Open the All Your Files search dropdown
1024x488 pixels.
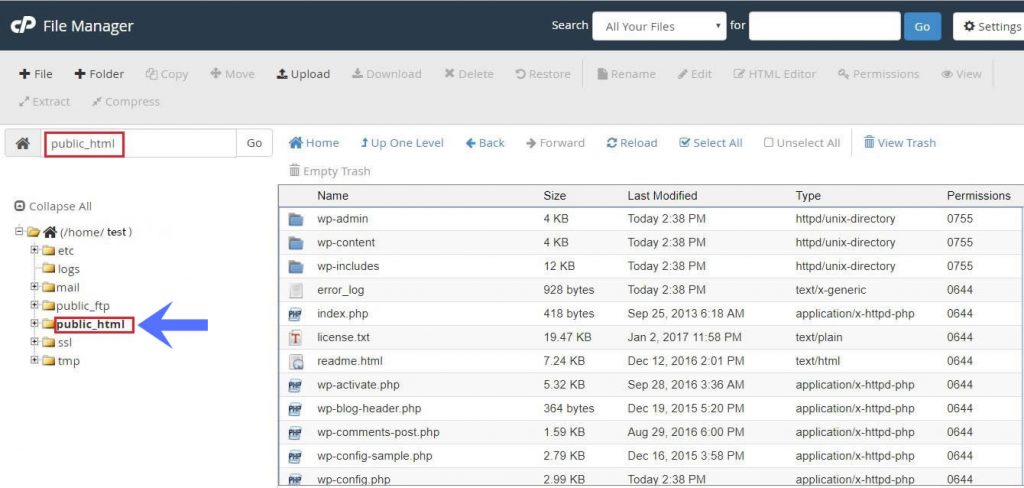point(659,26)
